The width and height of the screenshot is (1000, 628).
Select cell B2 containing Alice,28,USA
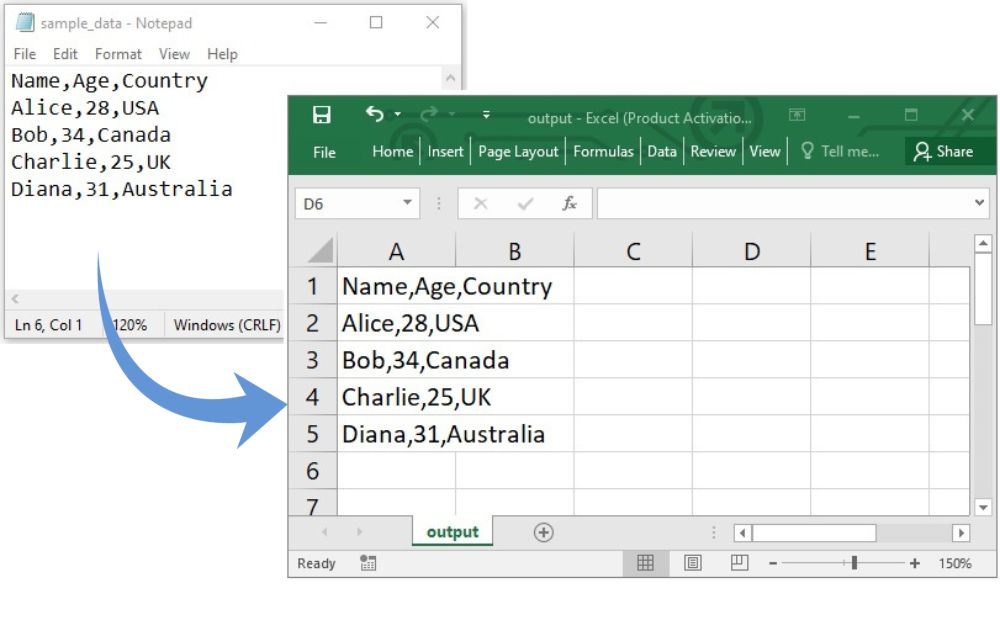[x=513, y=323]
